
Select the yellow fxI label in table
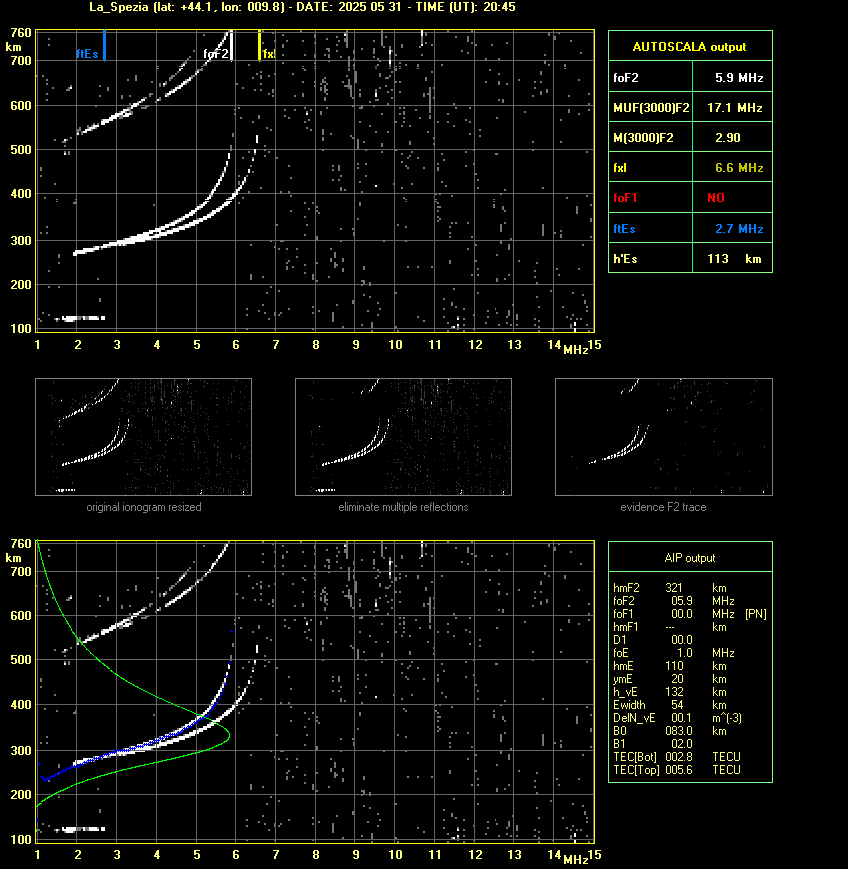pos(620,168)
